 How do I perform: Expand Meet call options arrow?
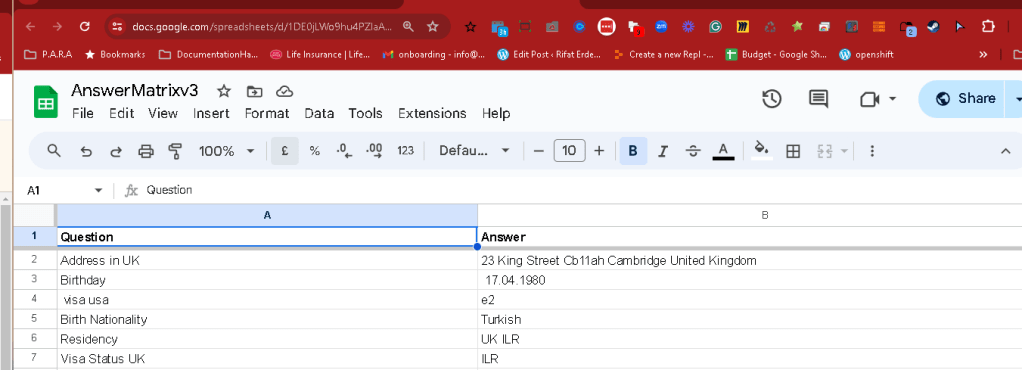[x=892, y=99]
